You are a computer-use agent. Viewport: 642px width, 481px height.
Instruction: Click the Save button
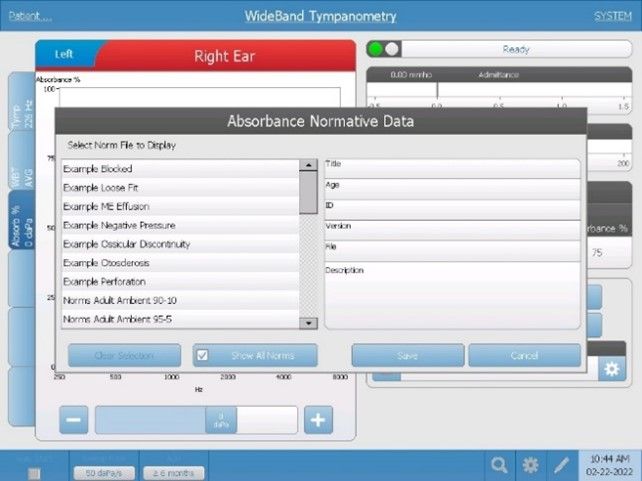click(x=408, y=355)
